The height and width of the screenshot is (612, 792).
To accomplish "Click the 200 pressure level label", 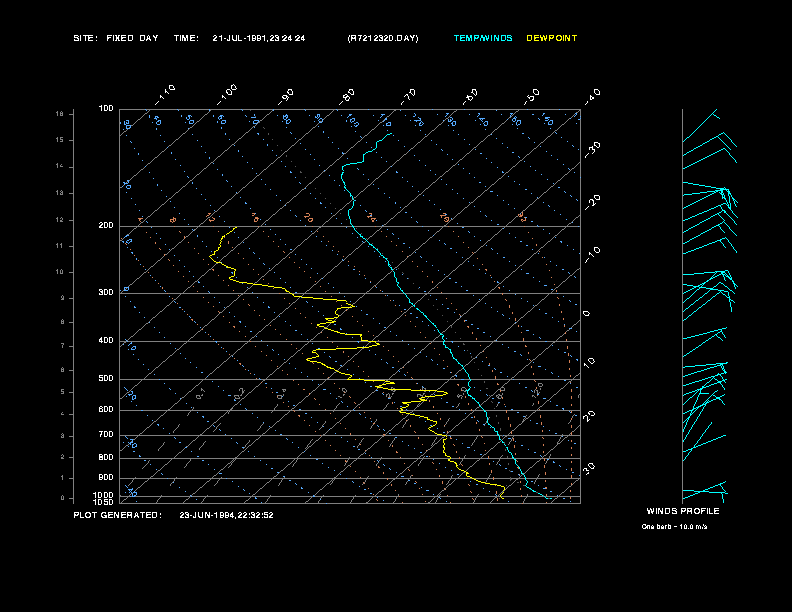I will click(x=106, y=226).
